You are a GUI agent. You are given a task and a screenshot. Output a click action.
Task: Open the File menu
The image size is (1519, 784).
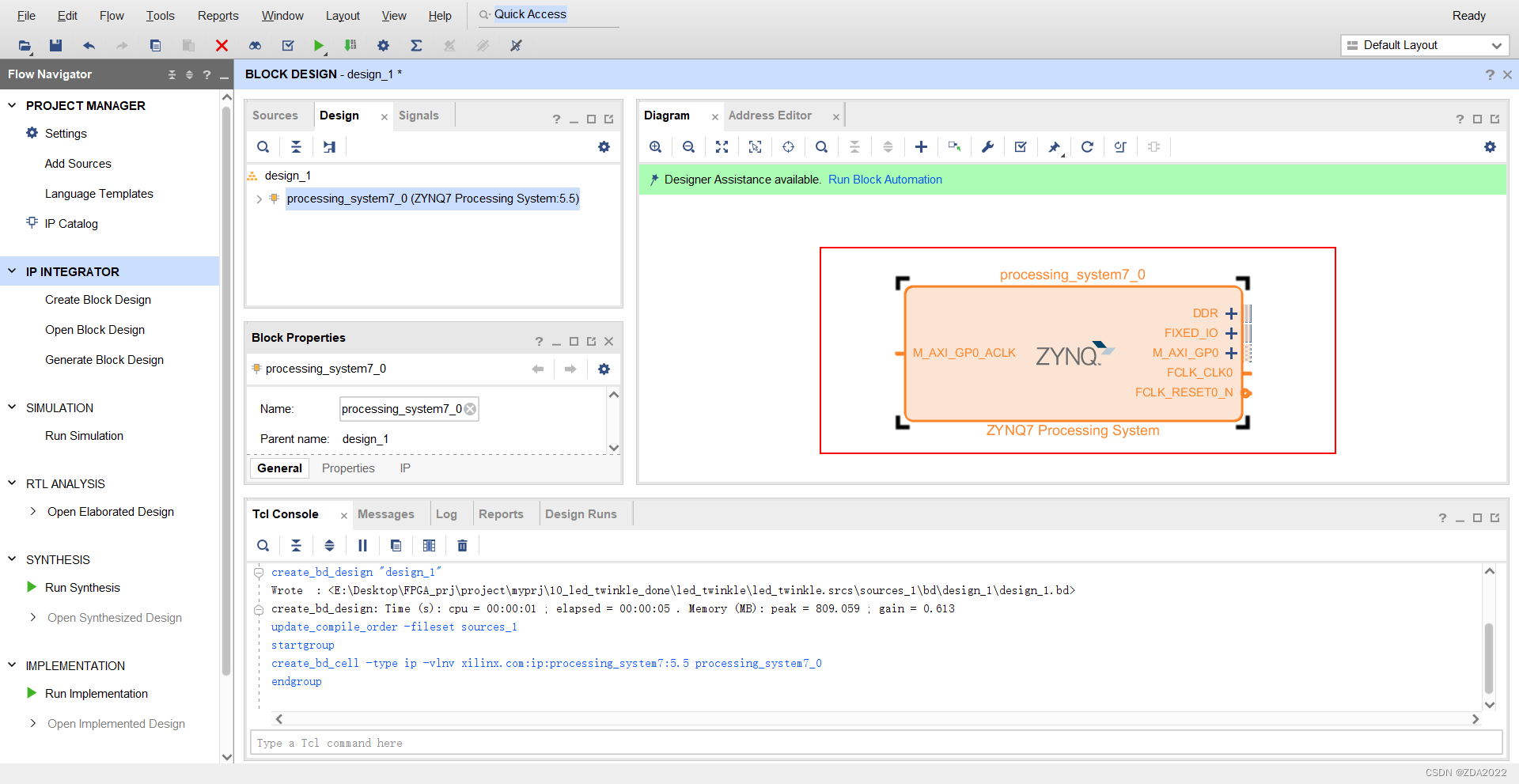click(26, 16)
